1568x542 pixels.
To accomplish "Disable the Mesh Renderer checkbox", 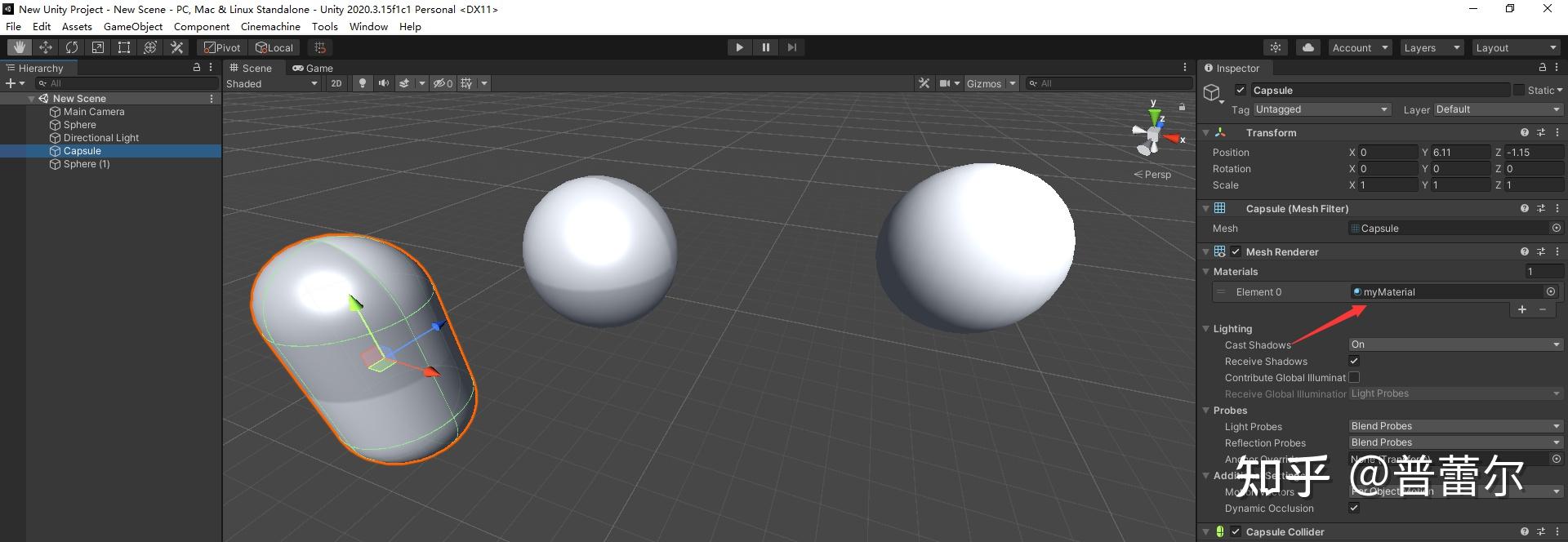I will [1236, 251].
